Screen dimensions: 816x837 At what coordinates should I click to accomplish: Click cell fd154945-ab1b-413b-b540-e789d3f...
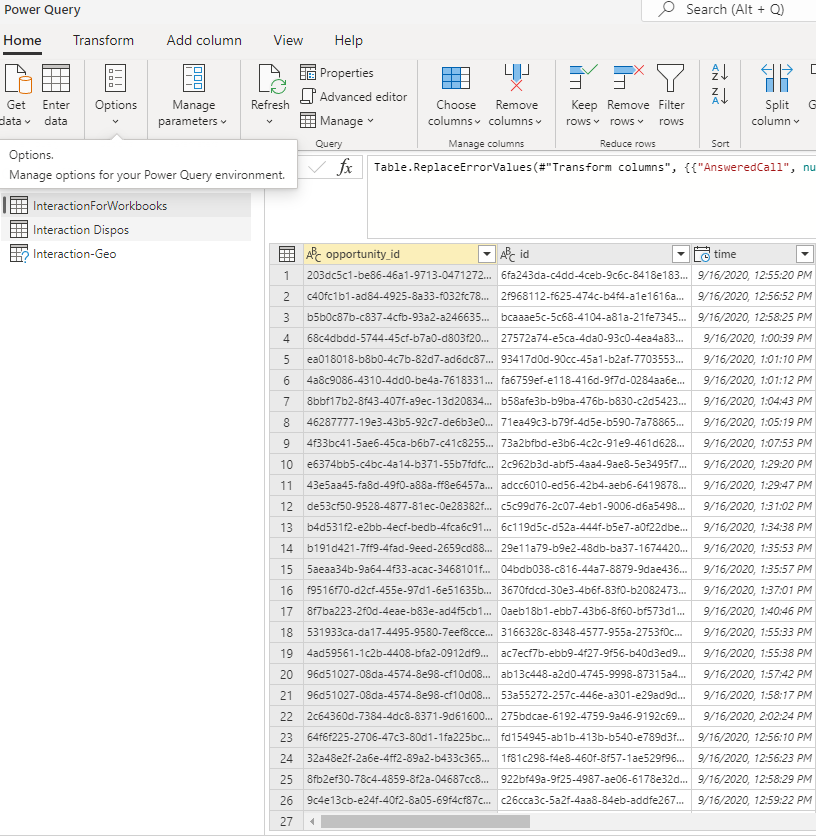click(594, 737)
